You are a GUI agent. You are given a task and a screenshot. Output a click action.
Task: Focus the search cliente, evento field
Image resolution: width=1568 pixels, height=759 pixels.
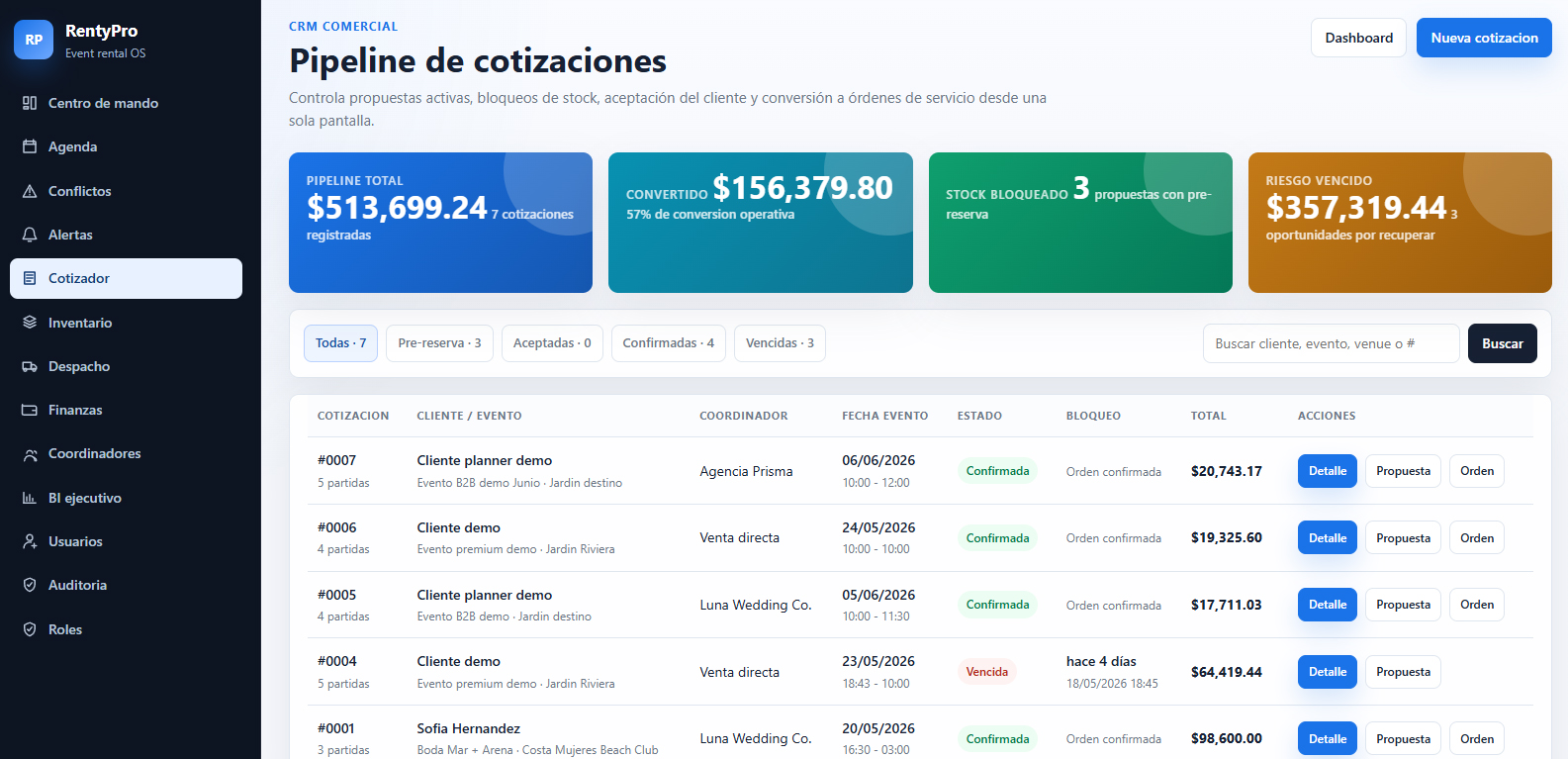(x=1332, y=343)
